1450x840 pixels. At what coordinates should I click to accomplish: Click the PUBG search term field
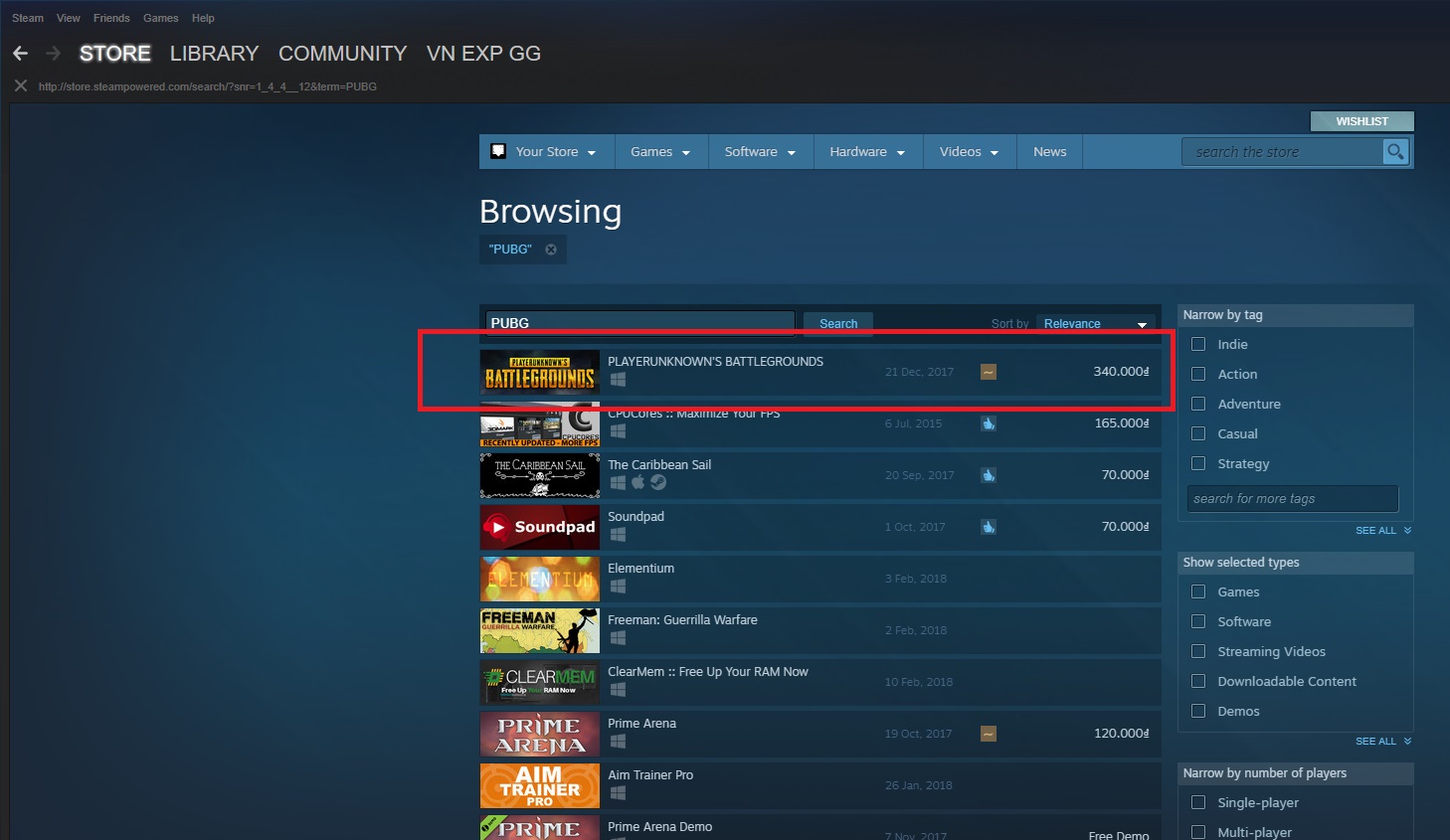[x=640, y=323]
